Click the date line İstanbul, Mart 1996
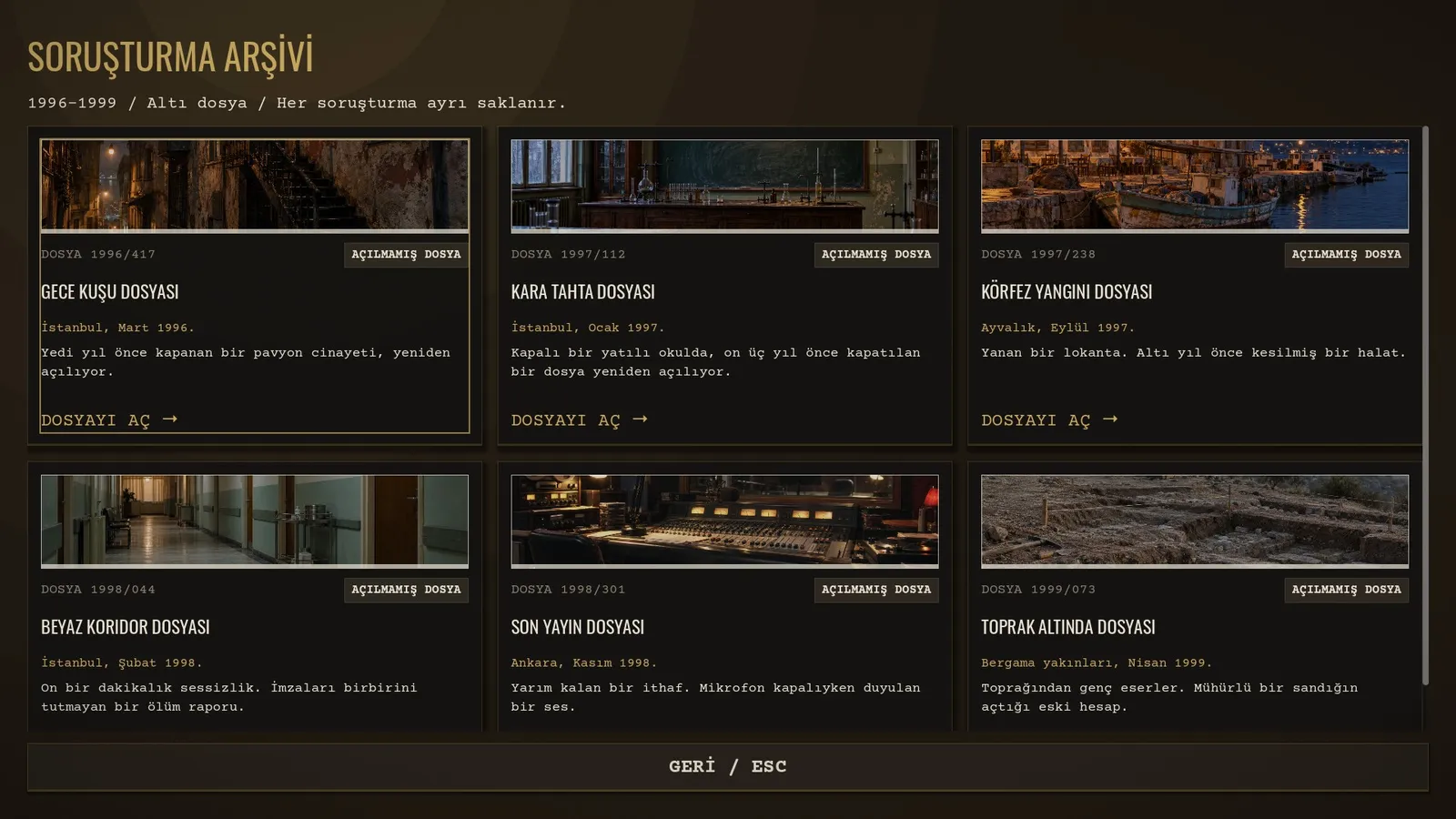 pos(117,328)
